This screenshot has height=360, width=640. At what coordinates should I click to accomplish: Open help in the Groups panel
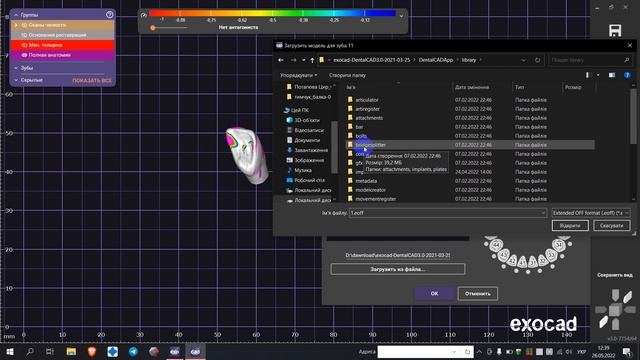pos(109,14)
